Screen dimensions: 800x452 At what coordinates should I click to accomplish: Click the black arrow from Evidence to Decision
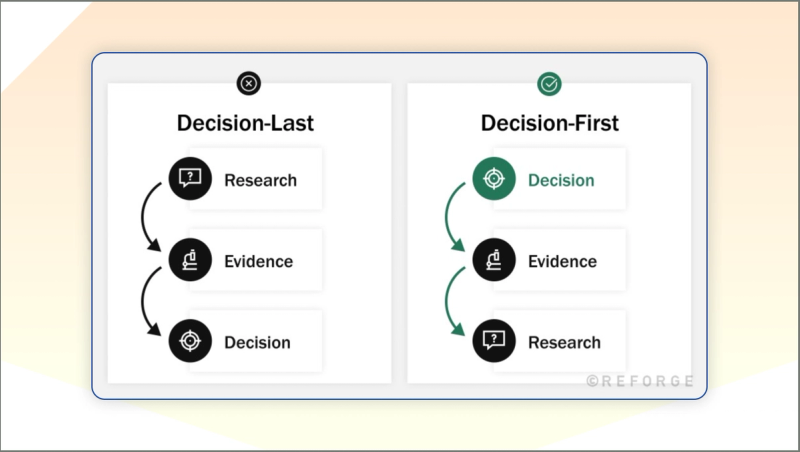150,302
